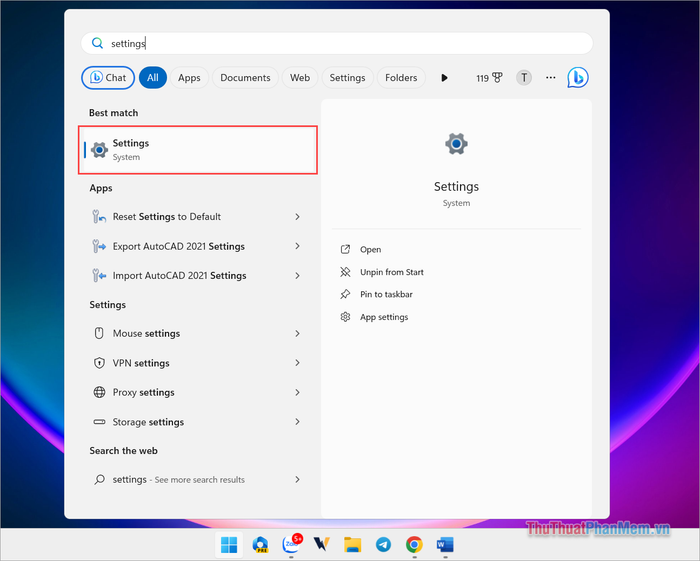Switch to the Web filter tab

pyautogui.click(x=300, y=78)
